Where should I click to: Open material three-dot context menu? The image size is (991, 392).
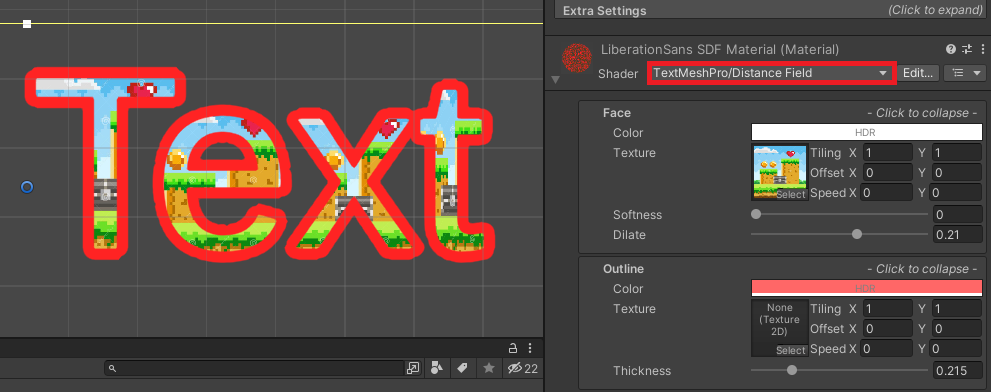coord(983,49)
